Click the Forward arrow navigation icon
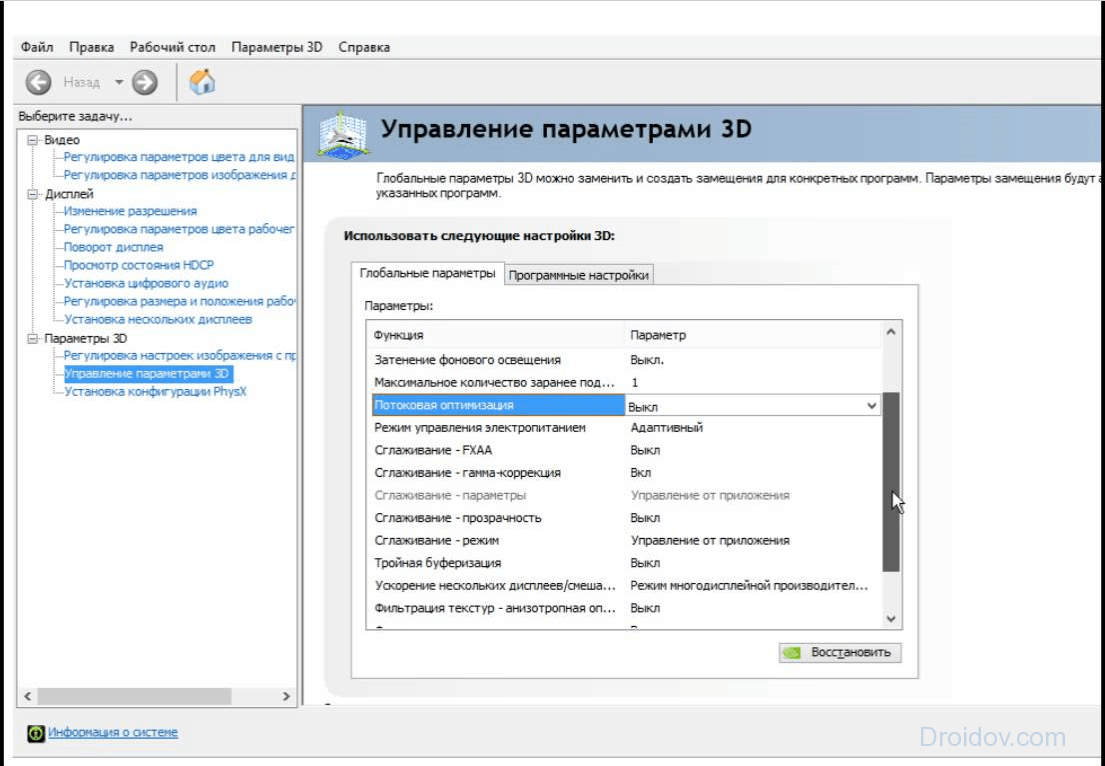 (145, 82)
